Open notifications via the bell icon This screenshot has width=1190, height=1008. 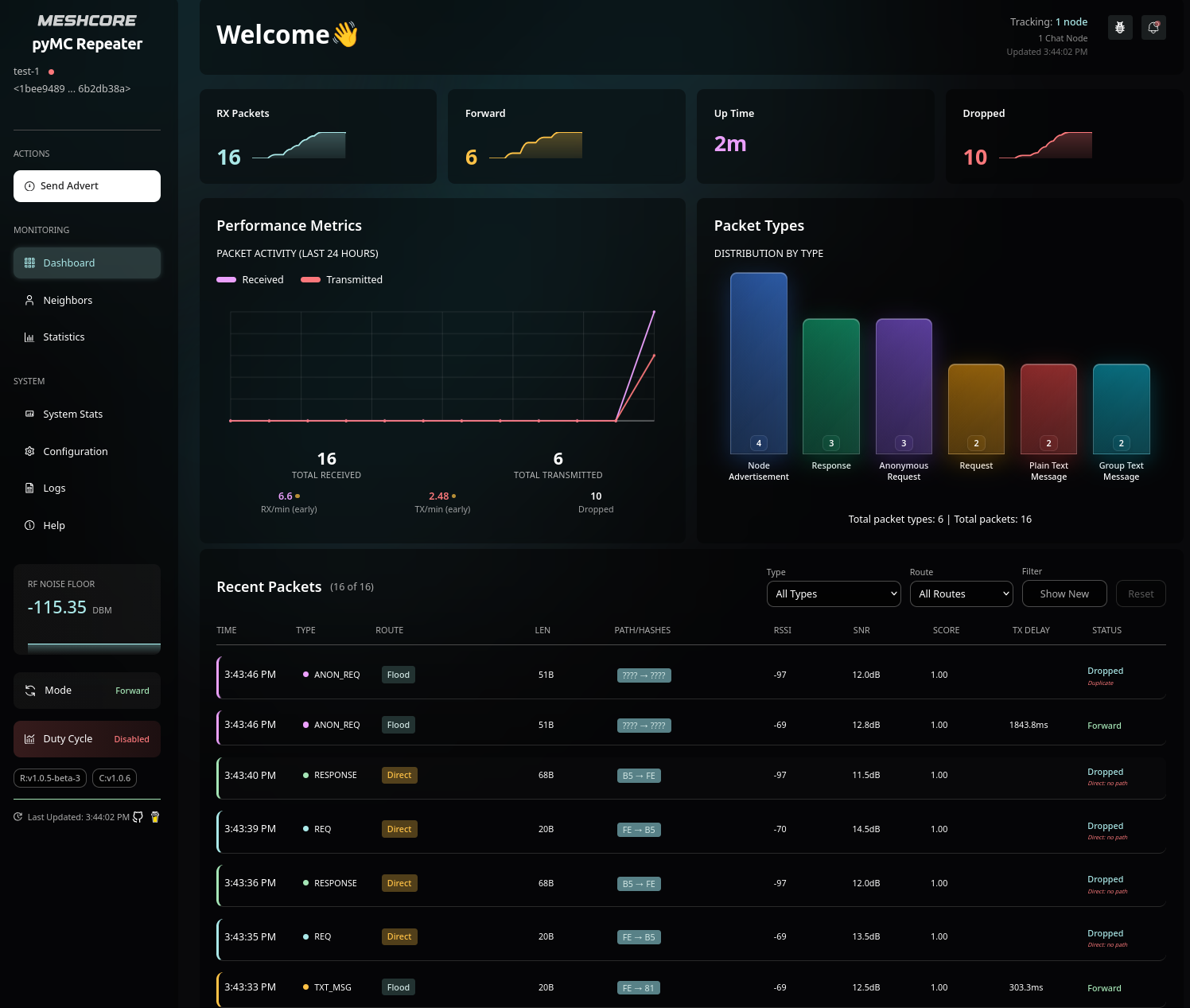(1153, 27)
